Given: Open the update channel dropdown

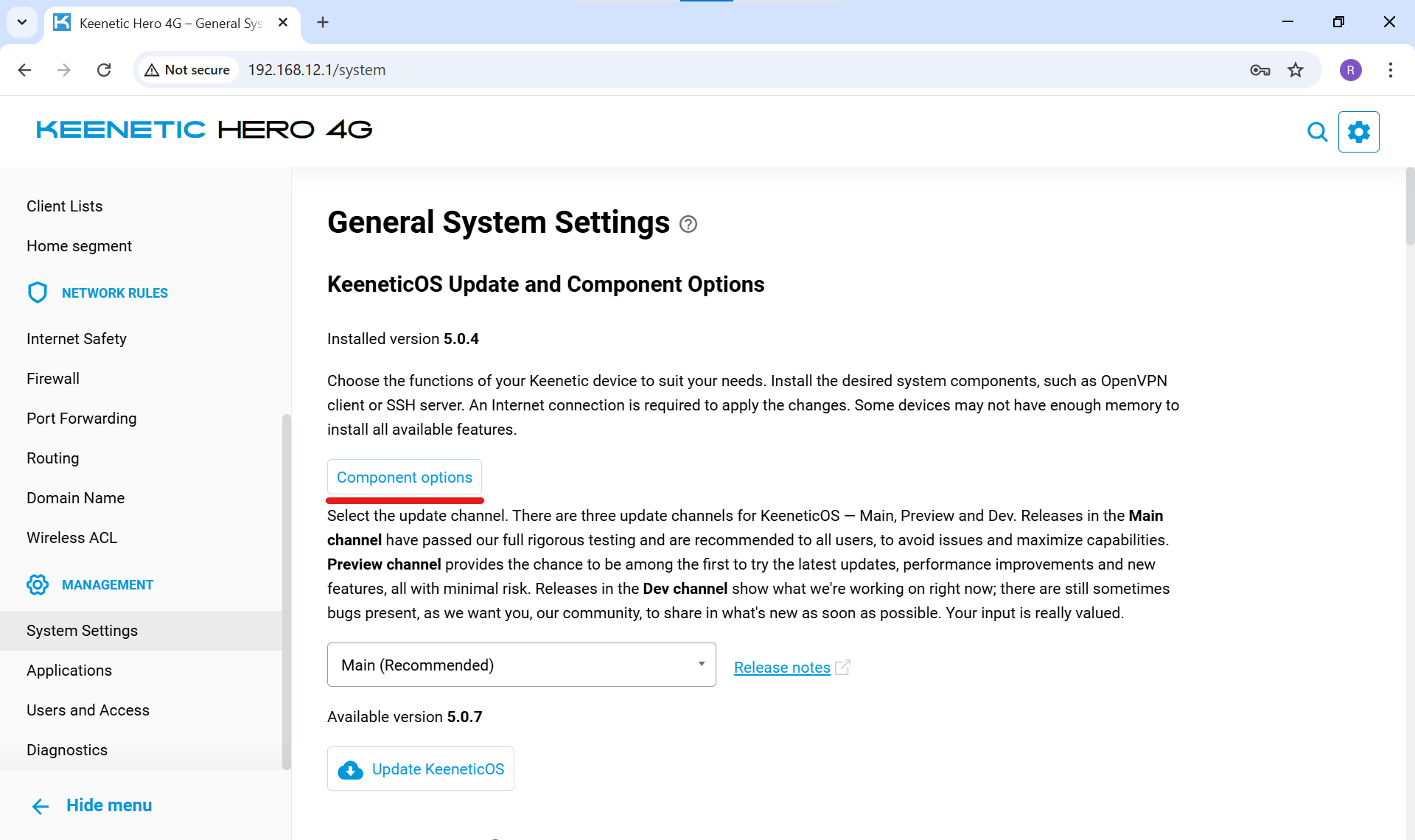Looking at the screenshot, I should 521,665.
